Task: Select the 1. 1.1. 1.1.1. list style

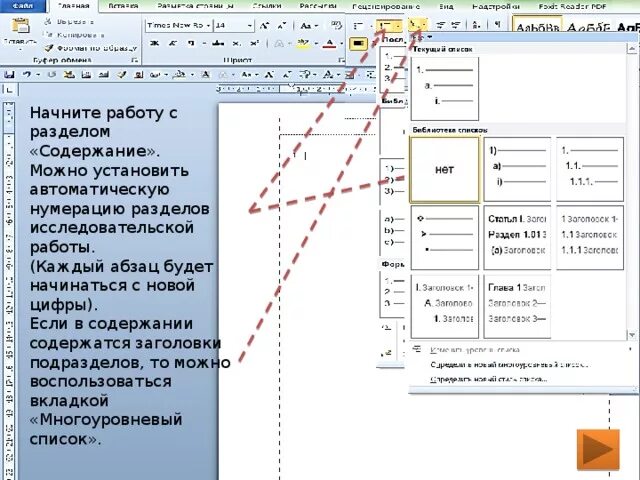Action: point(590,169)
